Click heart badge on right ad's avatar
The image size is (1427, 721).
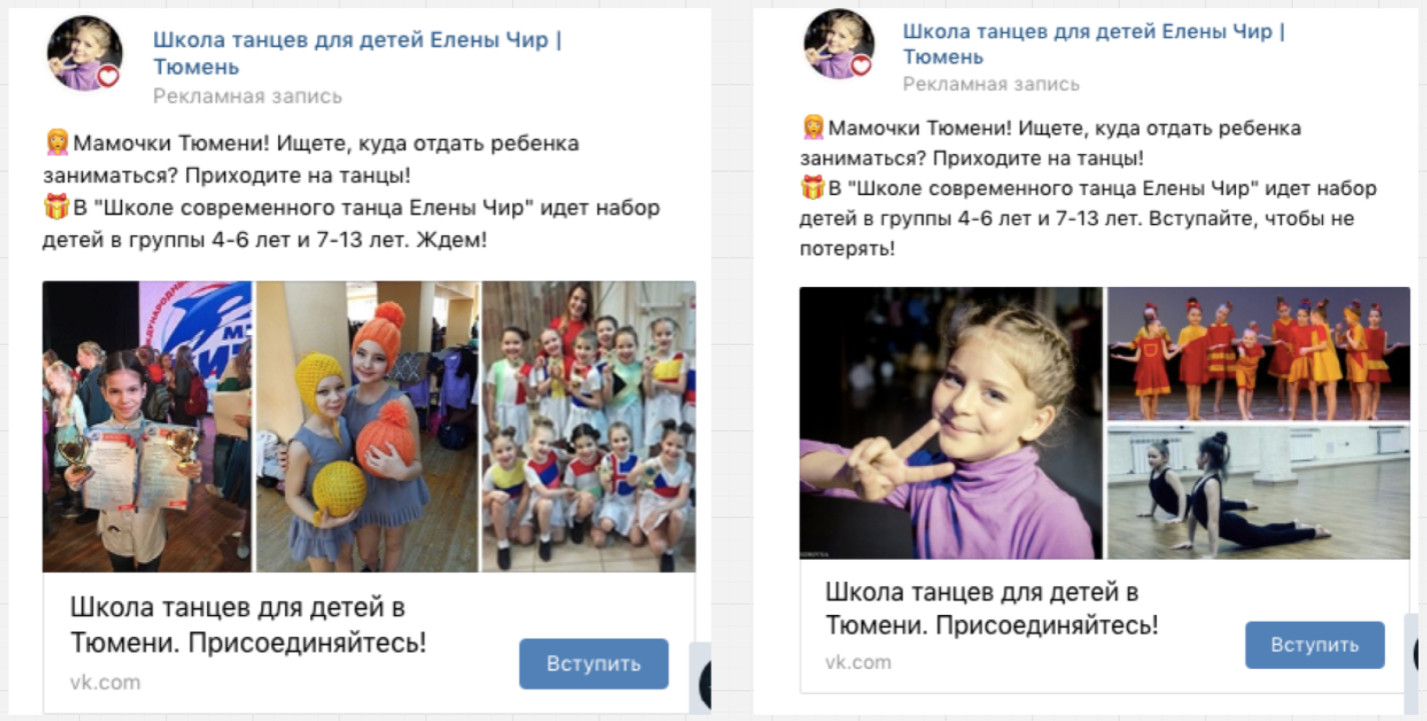pyautogui.click(x=860, y=66)
